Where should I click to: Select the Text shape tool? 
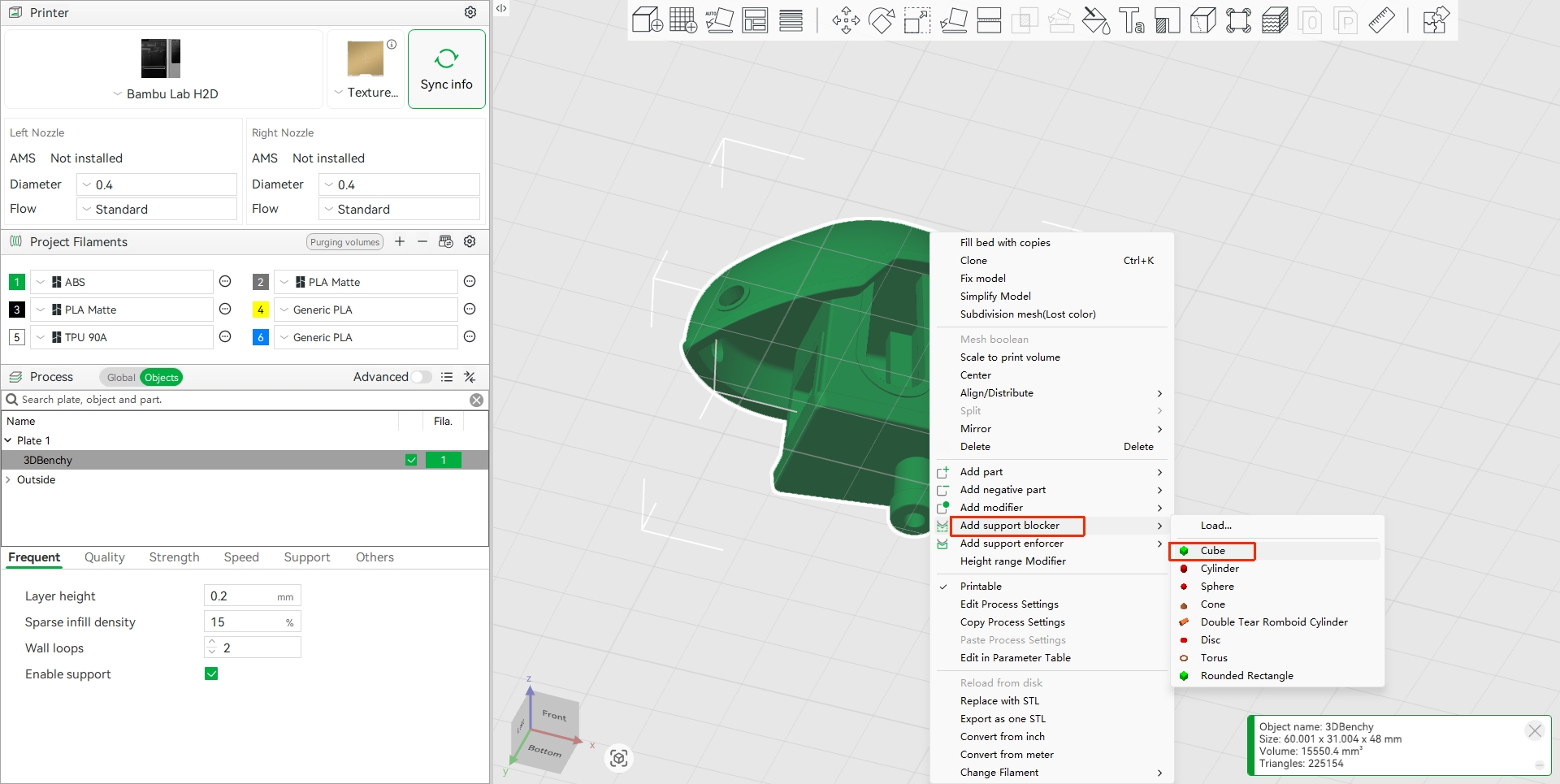tap(1132, 19)
